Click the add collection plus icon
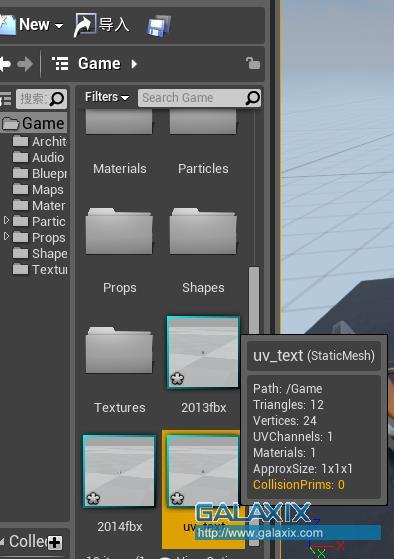 pyautogui.click(x=55, y=543)
